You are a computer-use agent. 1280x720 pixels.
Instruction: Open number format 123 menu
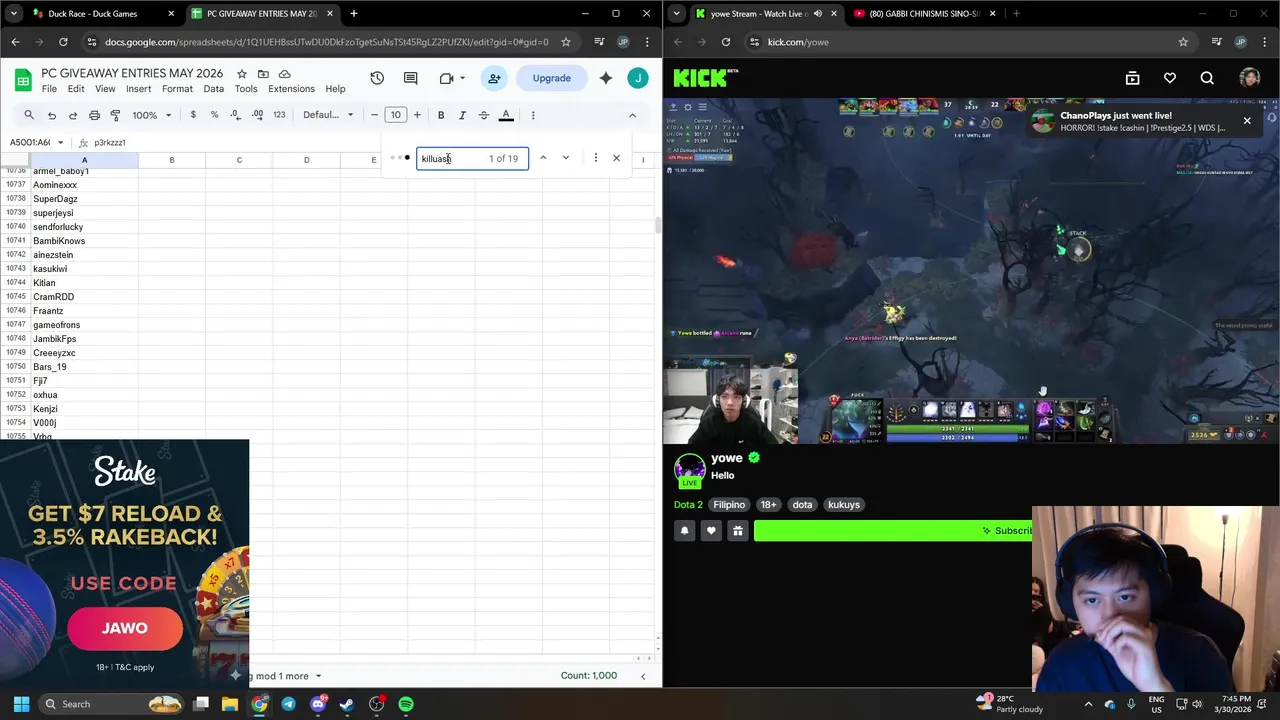(279, 115)
